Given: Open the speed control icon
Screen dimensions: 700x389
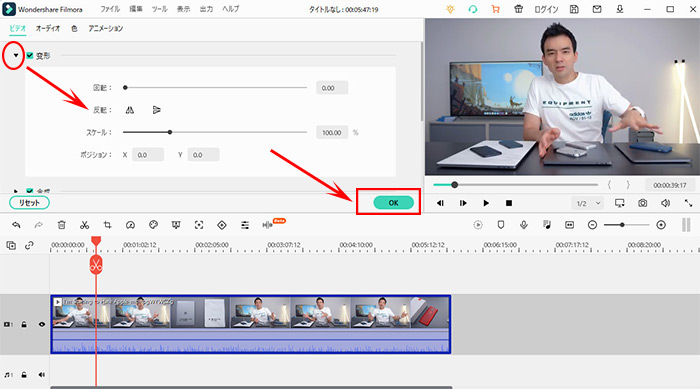Looking at the screenshot, I should (130, 225).
